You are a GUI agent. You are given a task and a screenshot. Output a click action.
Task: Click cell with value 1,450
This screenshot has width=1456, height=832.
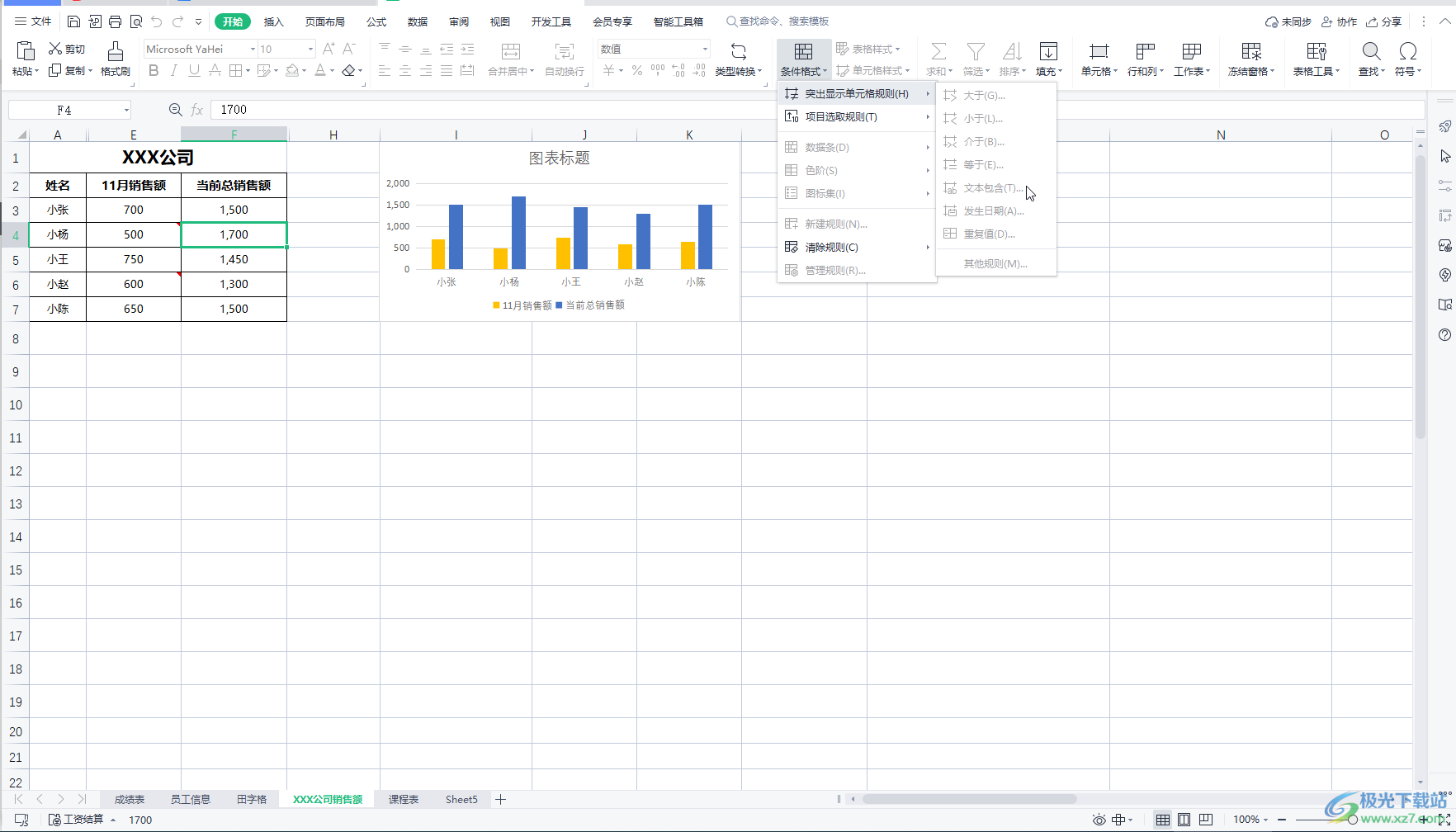point(234,259)
